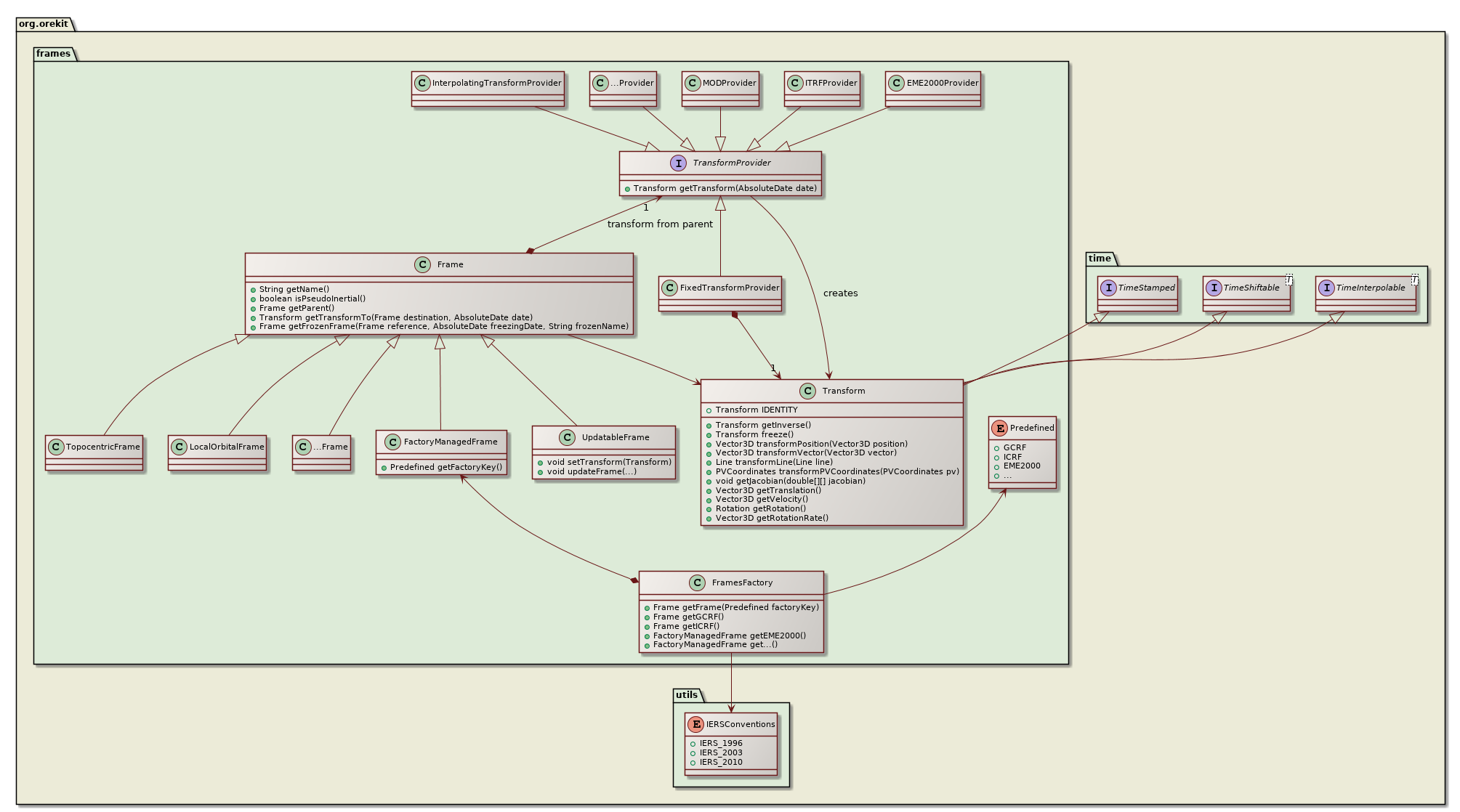Viewport: 1460px width, 812px height.
Task: Click the IERS_2010 enum value
Action: coord(720,762)
